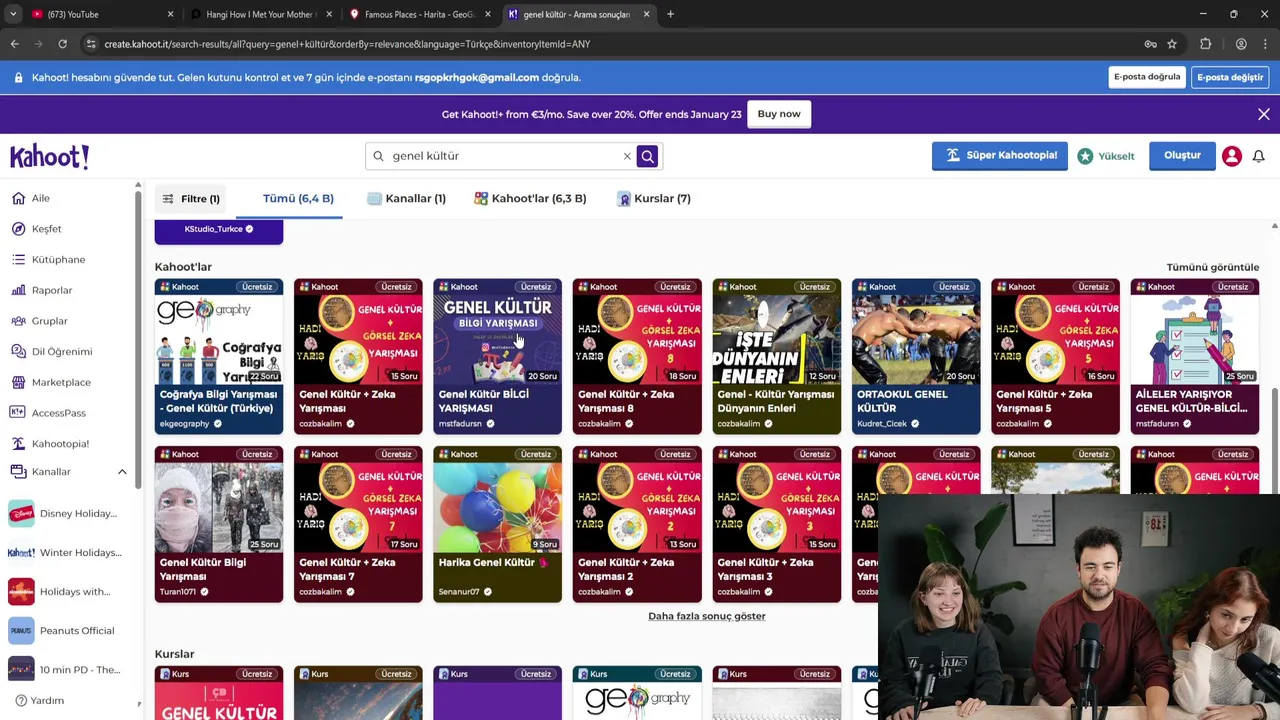Click the page's right vertical scrollbar
Viewport: 1280px width, 720px height.
click(x=1275, y=440)
